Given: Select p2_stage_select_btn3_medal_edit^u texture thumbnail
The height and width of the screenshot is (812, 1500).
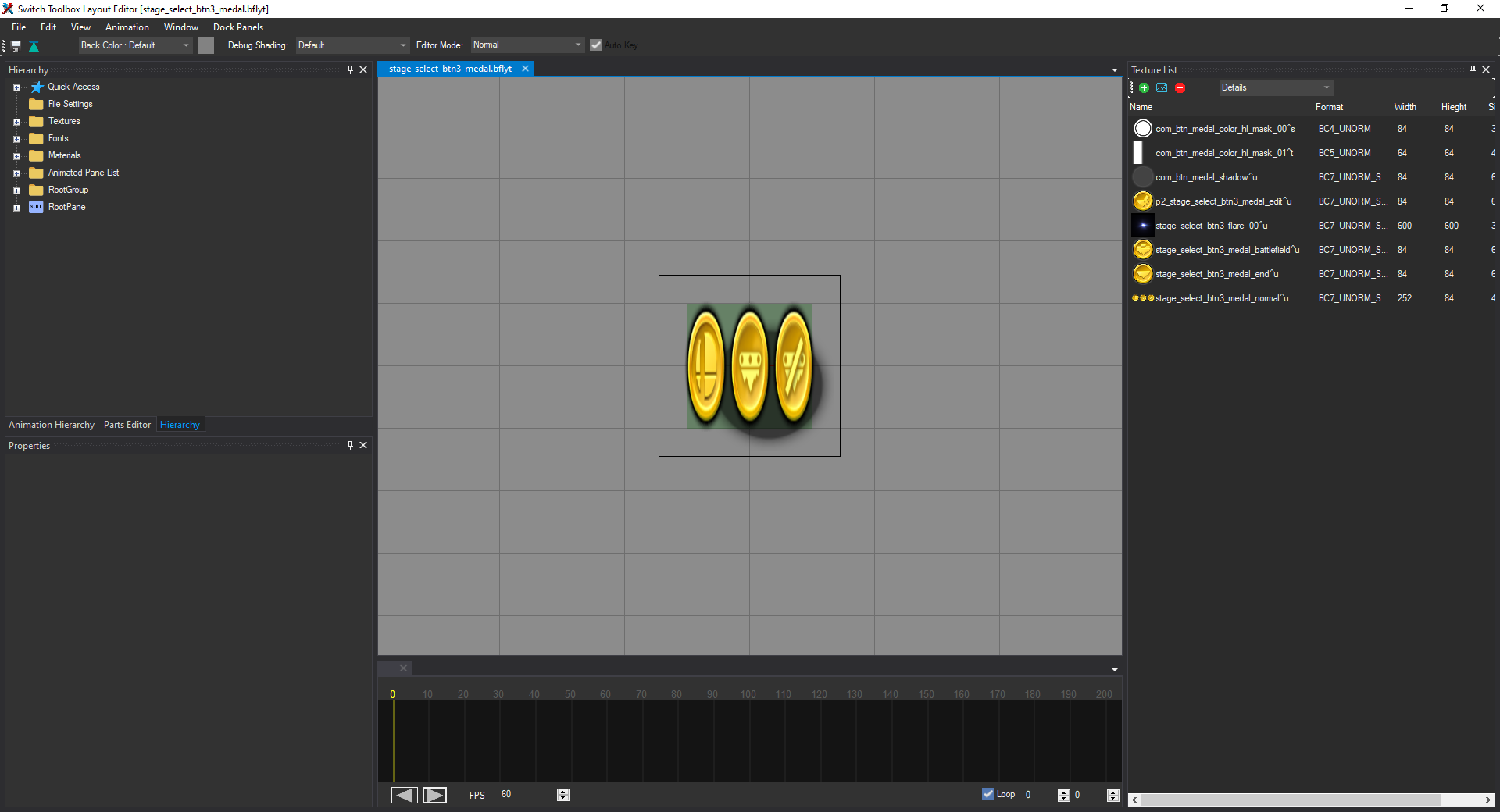Looking at the screenshot, I should 1143,201.
